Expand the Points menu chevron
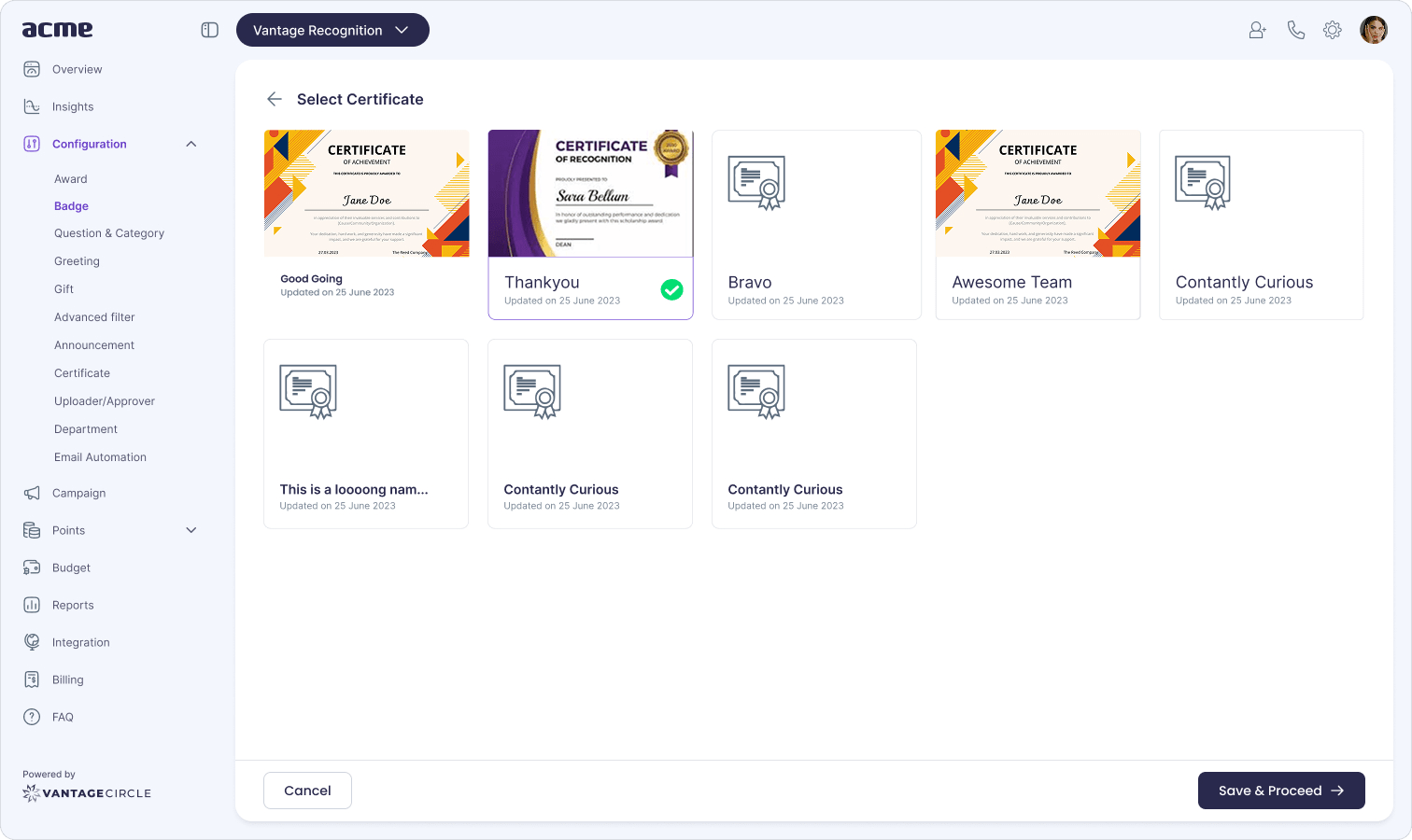Image resolution: width=1412 pixels, height=840 pixels. pyautogui.click(x=191, y=530)
